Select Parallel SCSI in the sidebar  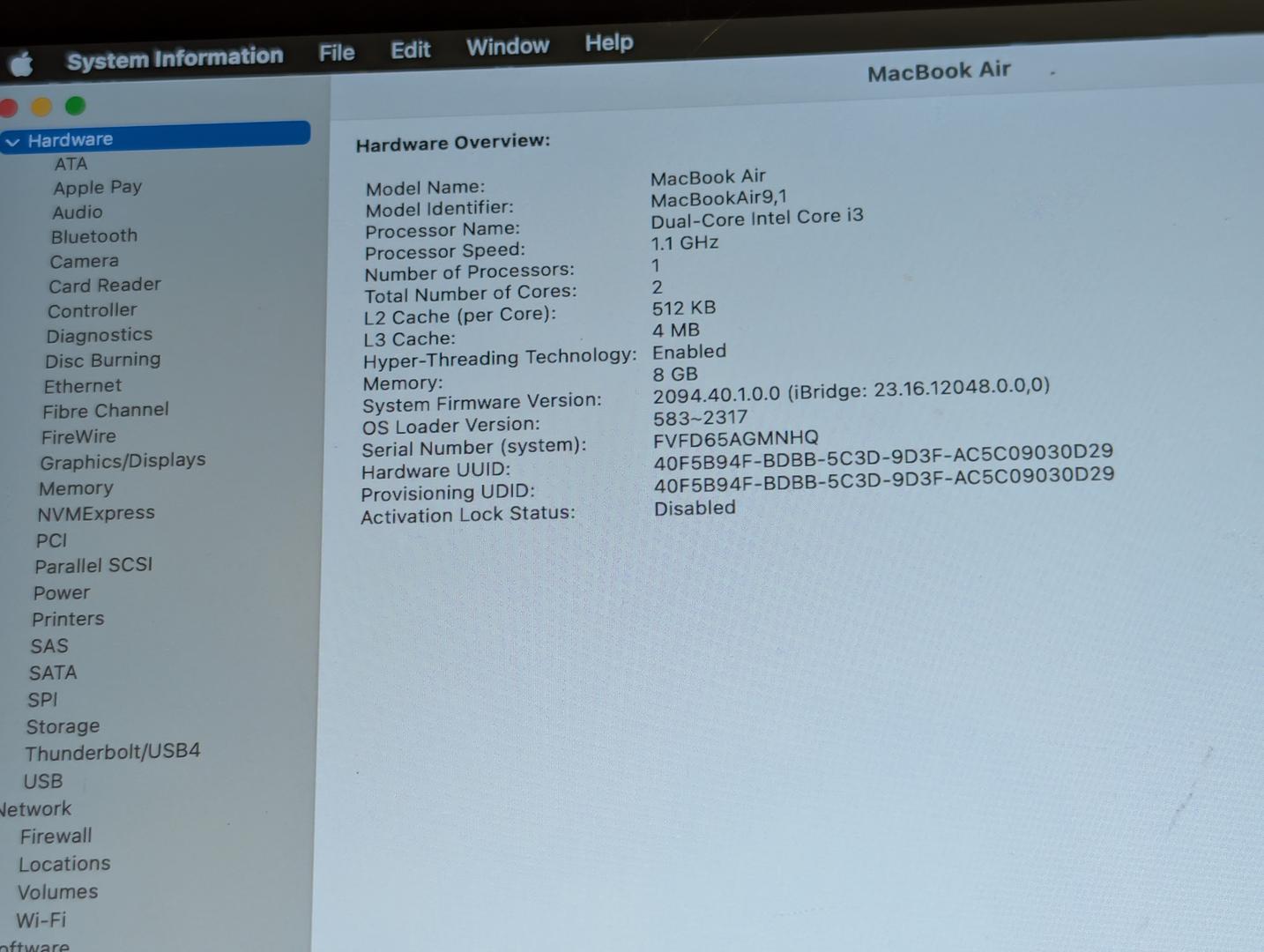93,565
